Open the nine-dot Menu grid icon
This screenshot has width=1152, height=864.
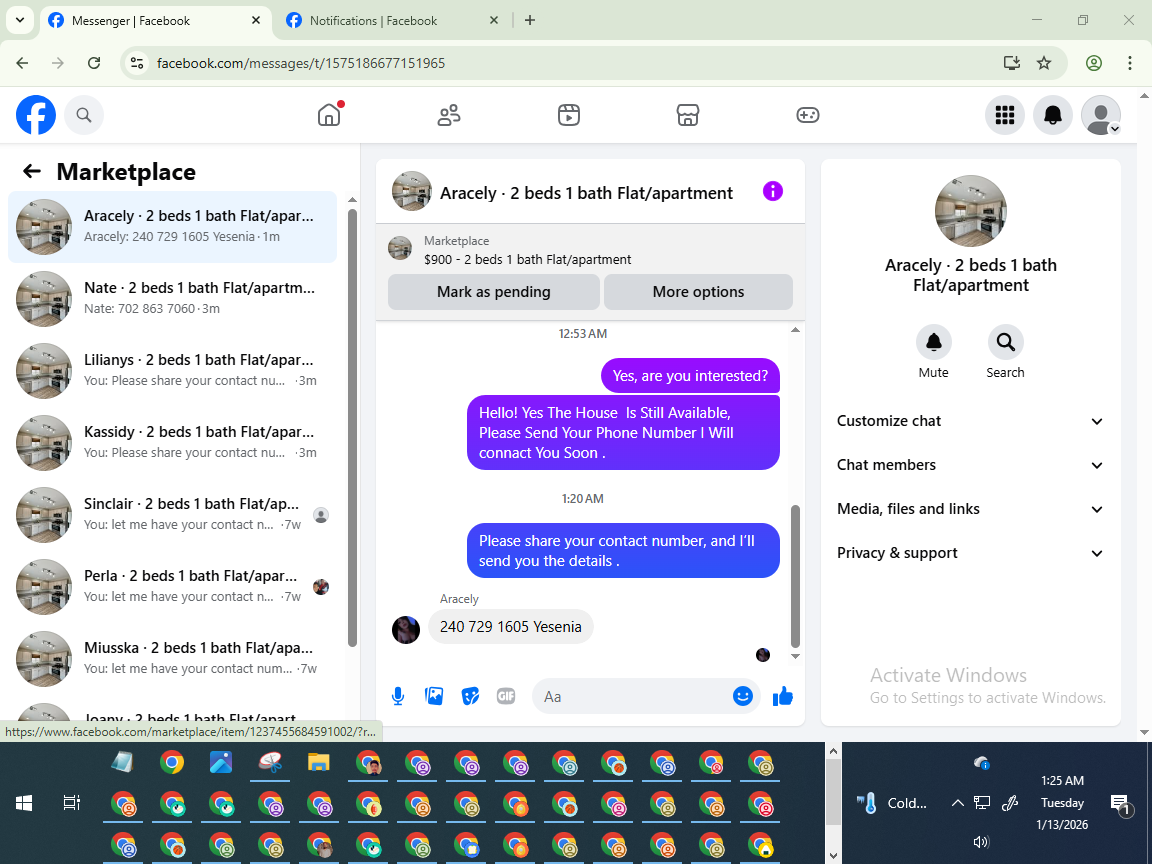click(x=1004, y=115)
